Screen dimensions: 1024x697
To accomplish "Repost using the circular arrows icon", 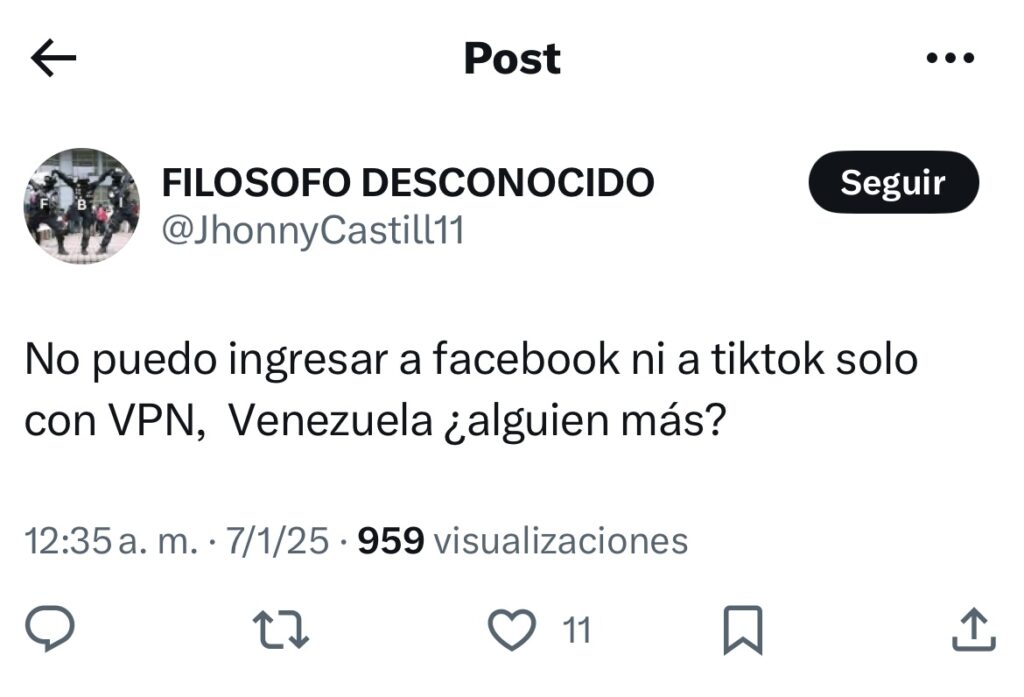I will click(x=281, y=630).
